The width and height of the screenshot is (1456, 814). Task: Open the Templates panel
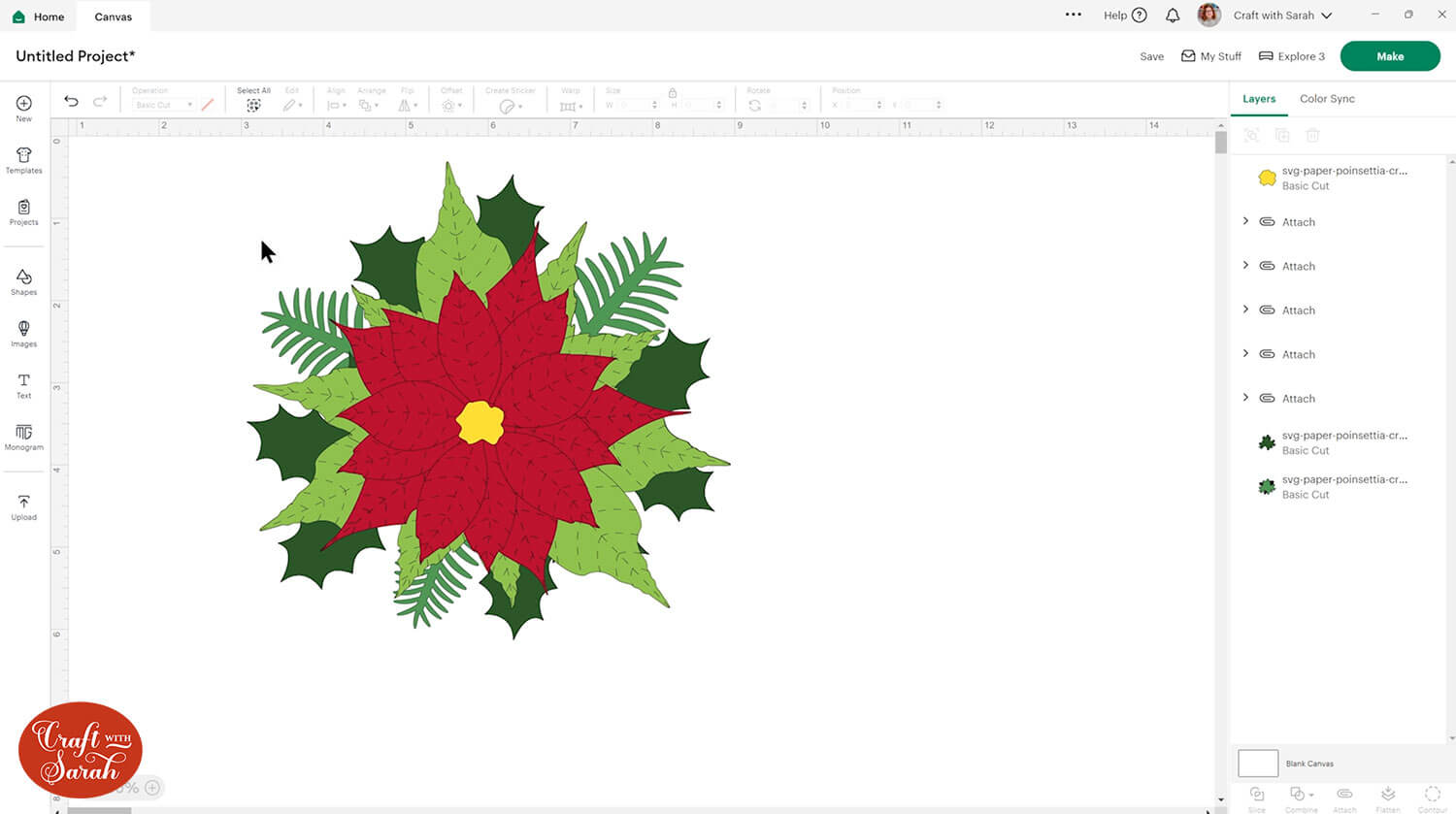pos(23,160)
